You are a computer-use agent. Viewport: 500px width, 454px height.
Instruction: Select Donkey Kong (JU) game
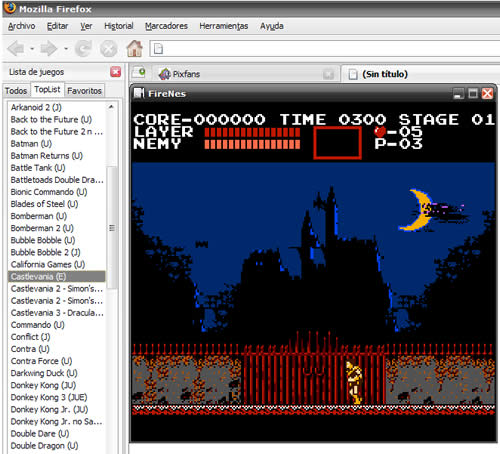point(57,385)
